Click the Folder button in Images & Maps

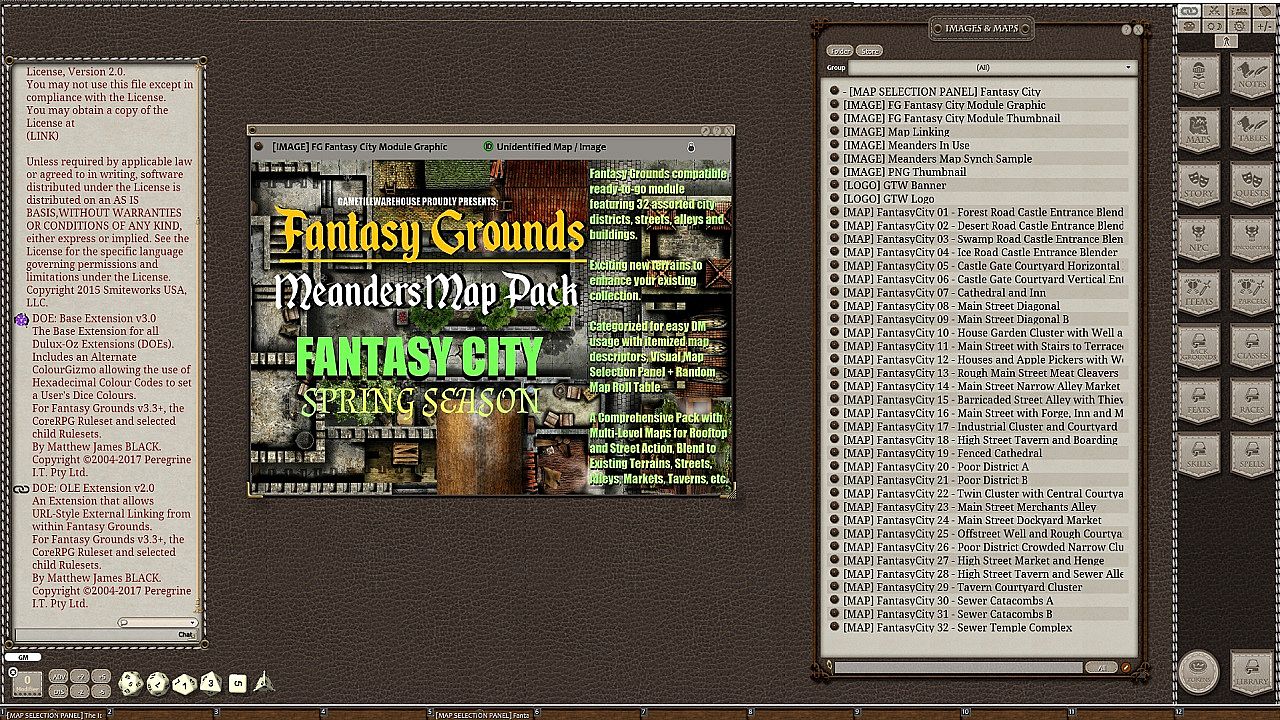pyautogui.click(x=840, y=51)
